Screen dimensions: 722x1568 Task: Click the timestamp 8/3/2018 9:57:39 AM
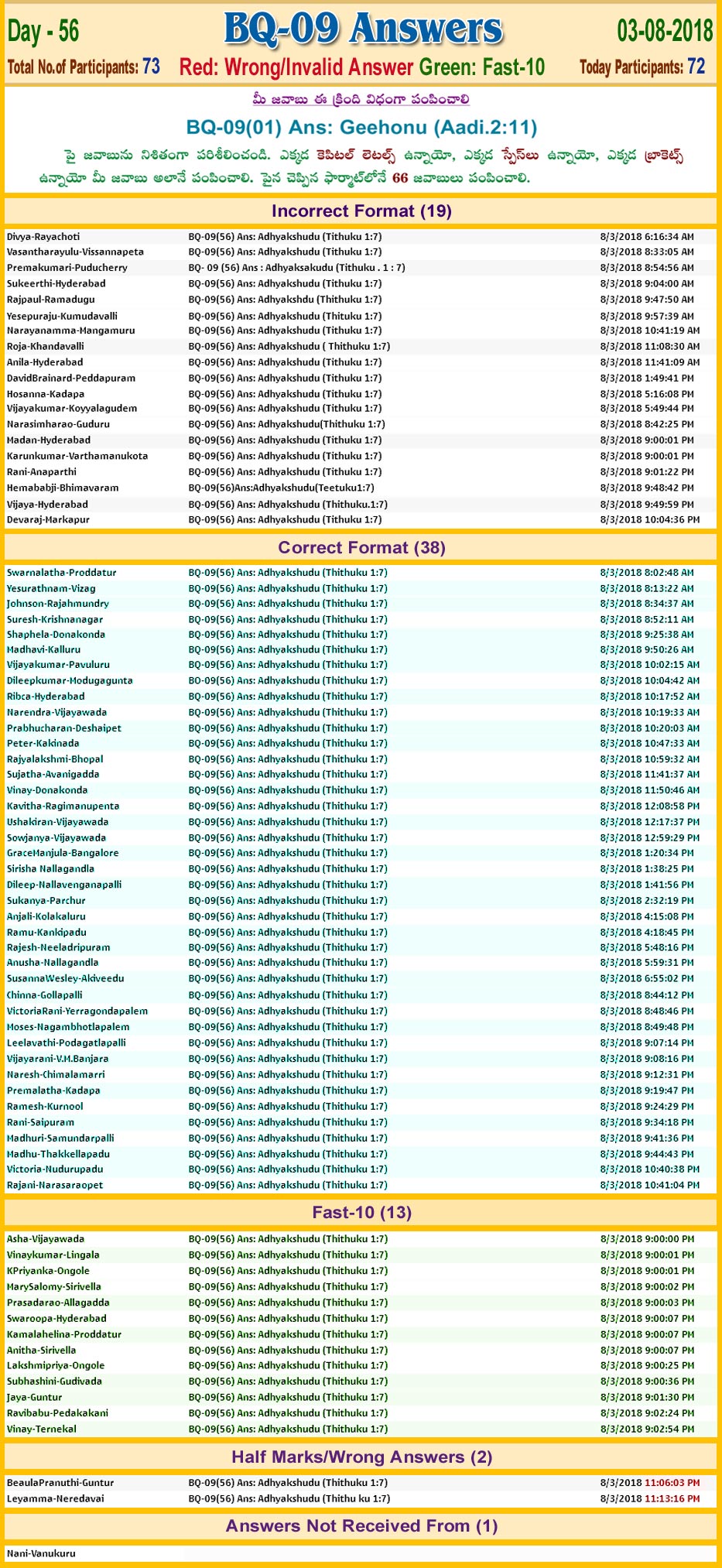tap(647, 316)
